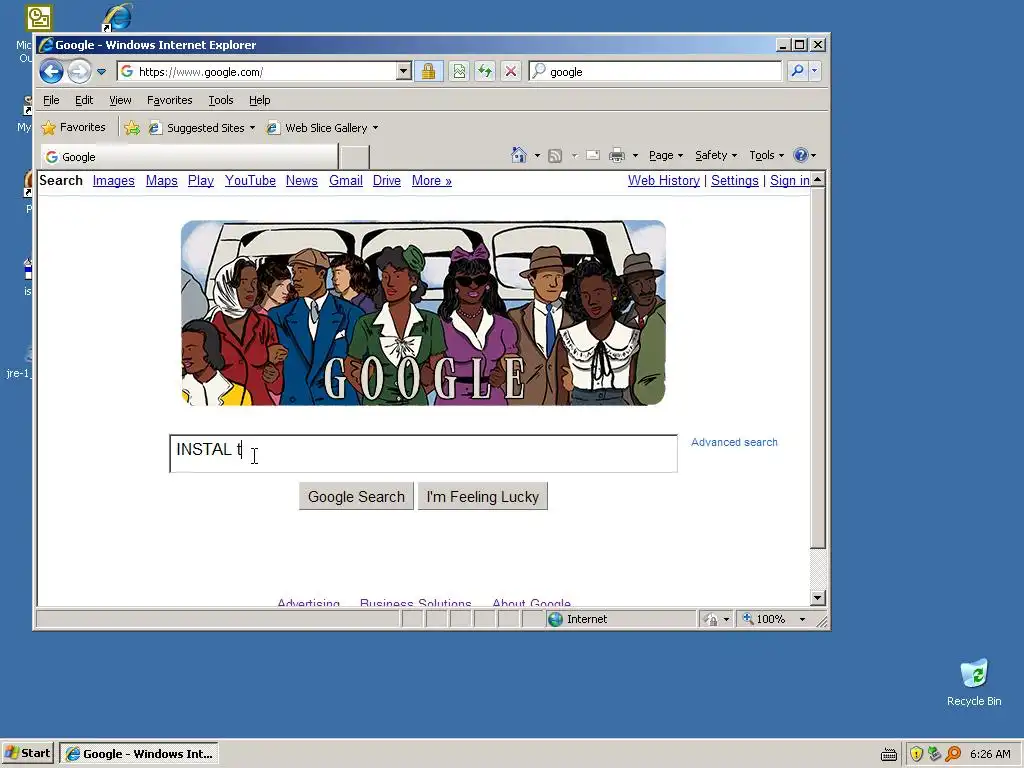Click the Print icon

coord(616,155)
